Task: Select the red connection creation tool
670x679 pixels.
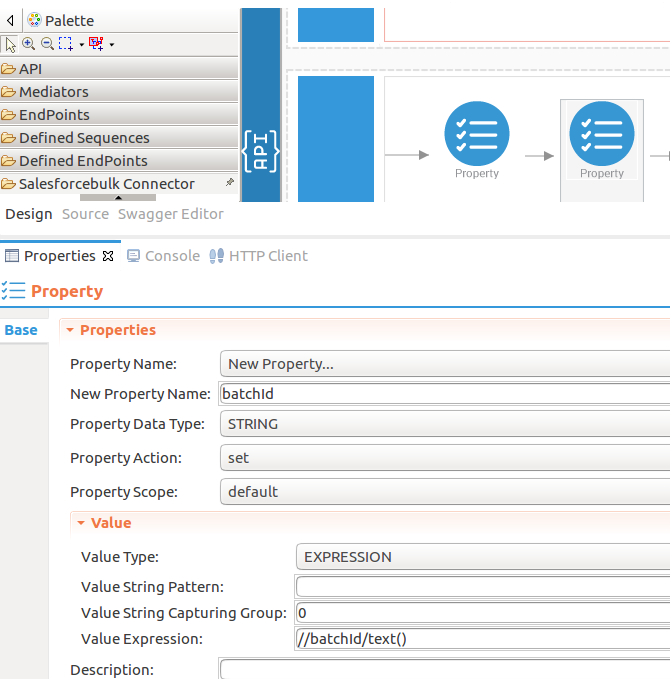Action: (x=96, y=44)
